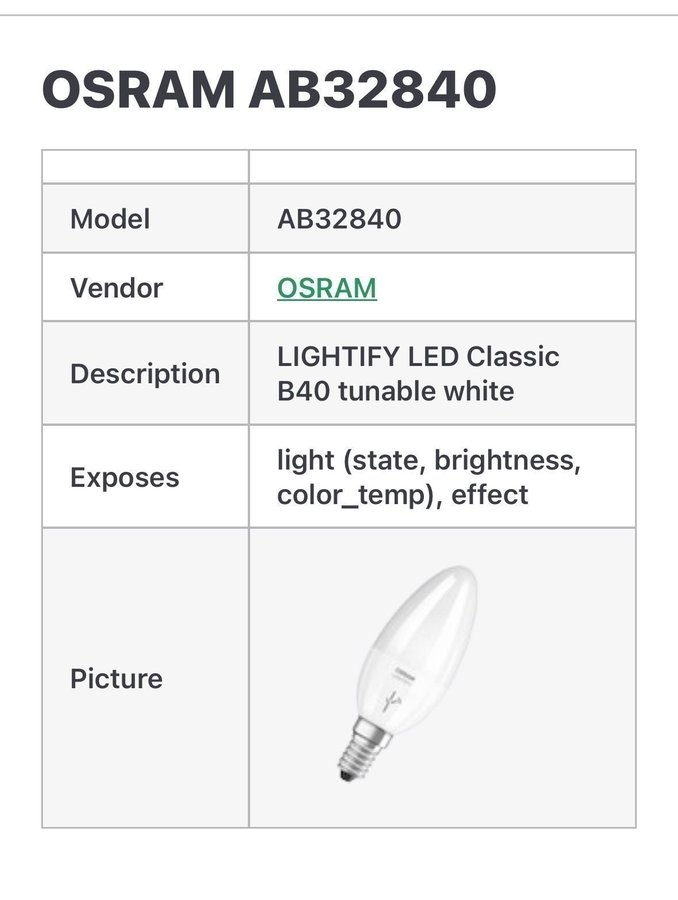Viewport: 678px width, 900px height.
Task: Click the word effect in Exposes row
Action: click(490, 494)
